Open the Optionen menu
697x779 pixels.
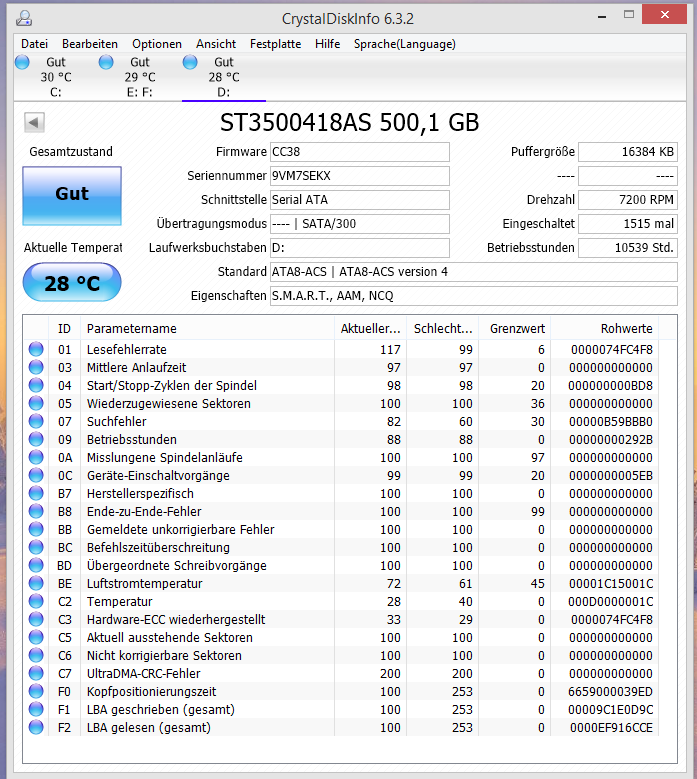pyautogui.click(x=157, y=44)
